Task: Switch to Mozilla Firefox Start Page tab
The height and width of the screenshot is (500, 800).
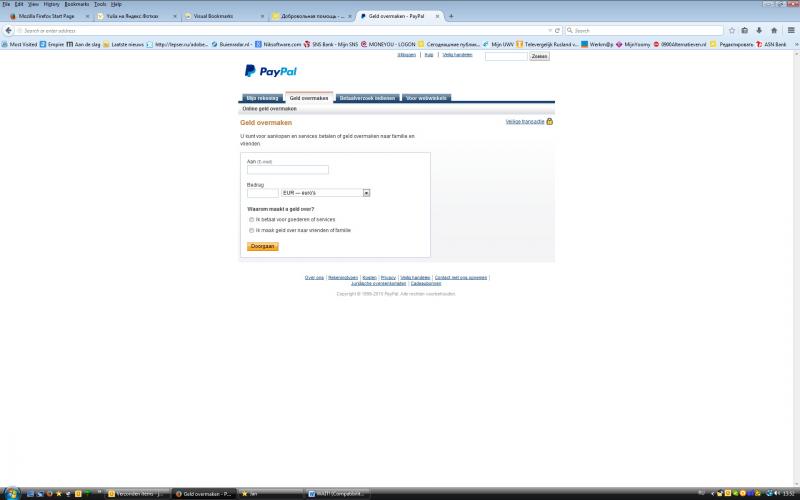Action: point(47,16)
